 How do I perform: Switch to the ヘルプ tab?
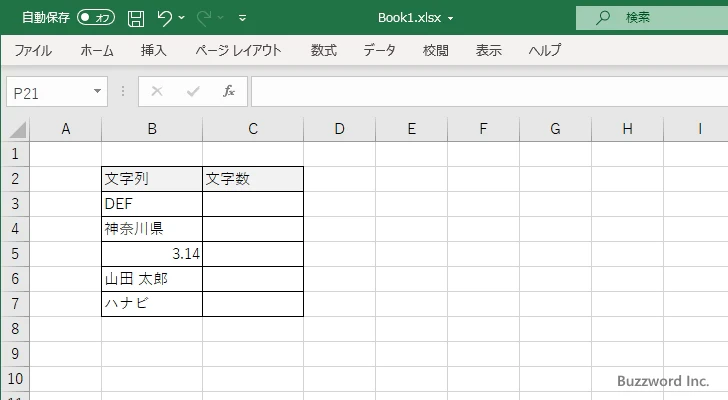click(545, 50)
